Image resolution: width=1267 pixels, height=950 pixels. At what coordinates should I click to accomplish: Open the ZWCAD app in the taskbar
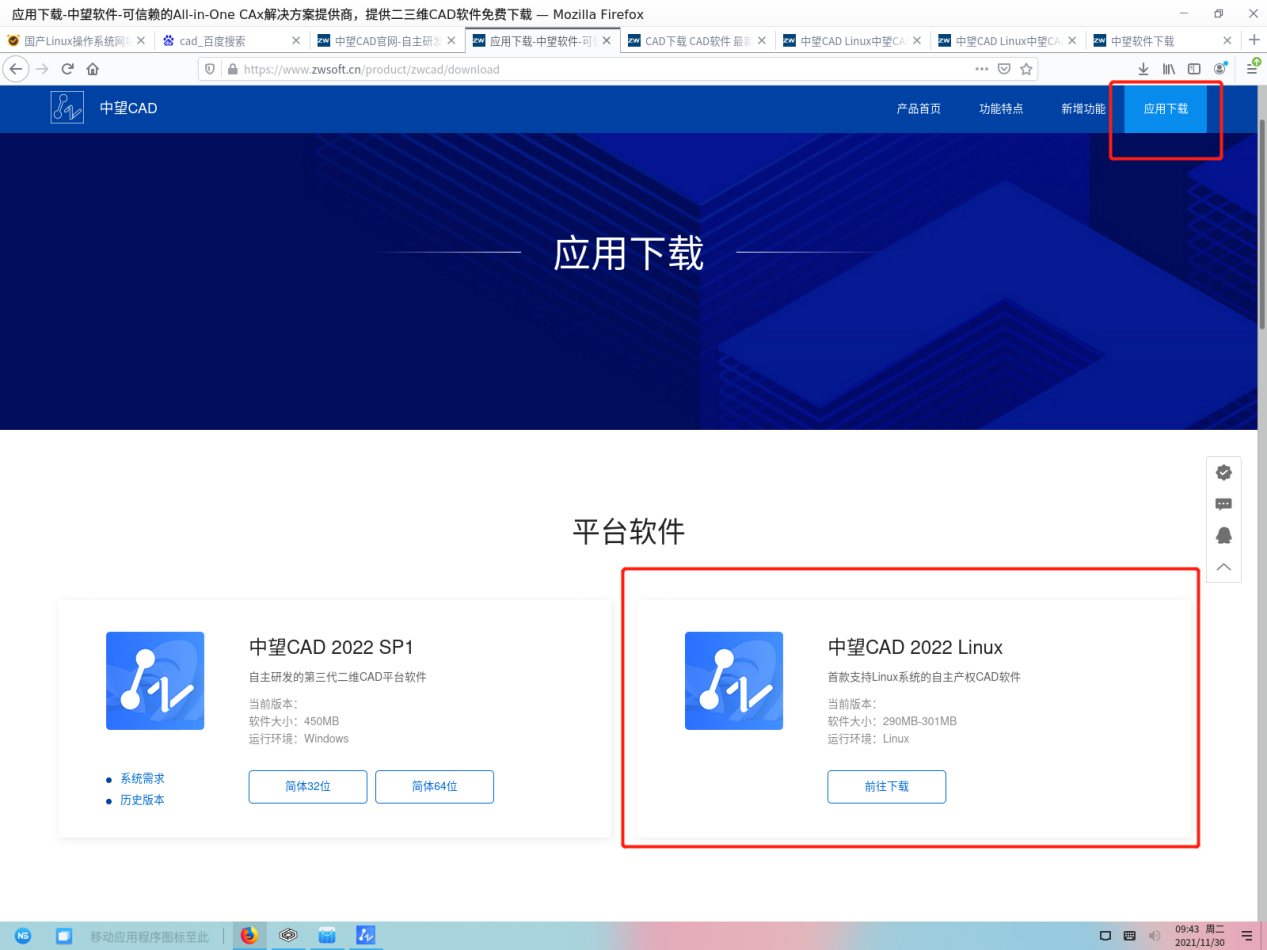click(x=366, y=936)
